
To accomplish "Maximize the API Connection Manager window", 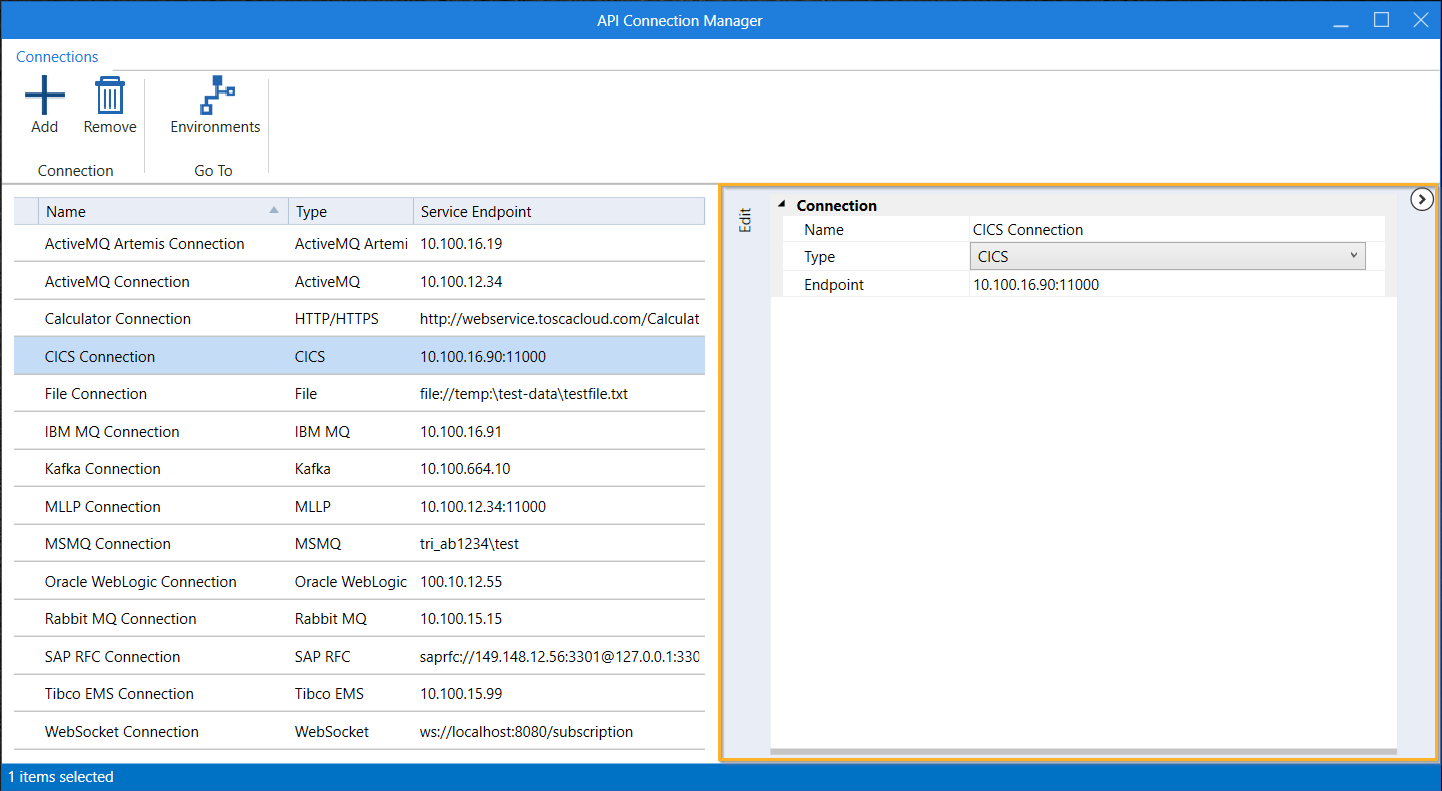I will point(1381,20).
